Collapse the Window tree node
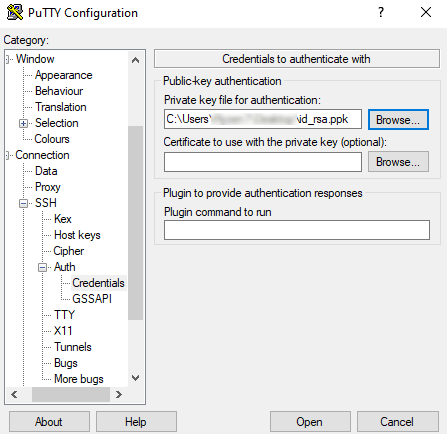The image size is (447, 434). tap(7, 59)
